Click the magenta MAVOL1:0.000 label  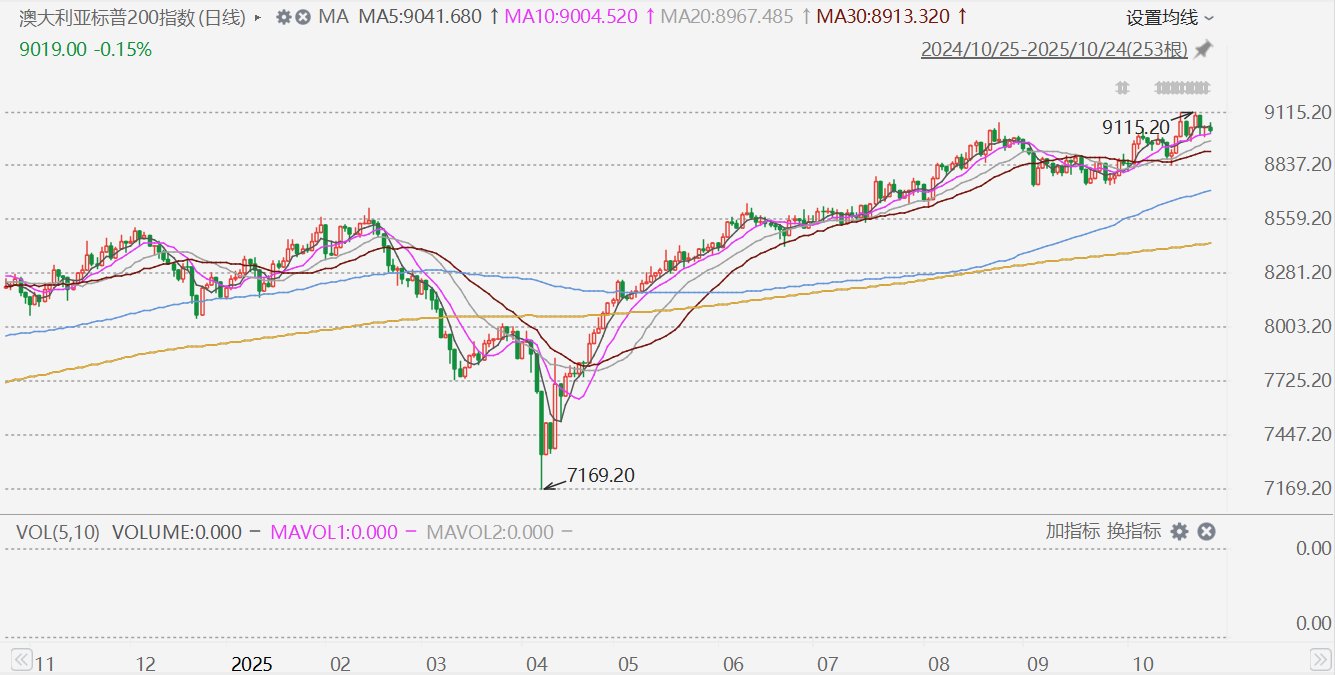click(334, 532)
